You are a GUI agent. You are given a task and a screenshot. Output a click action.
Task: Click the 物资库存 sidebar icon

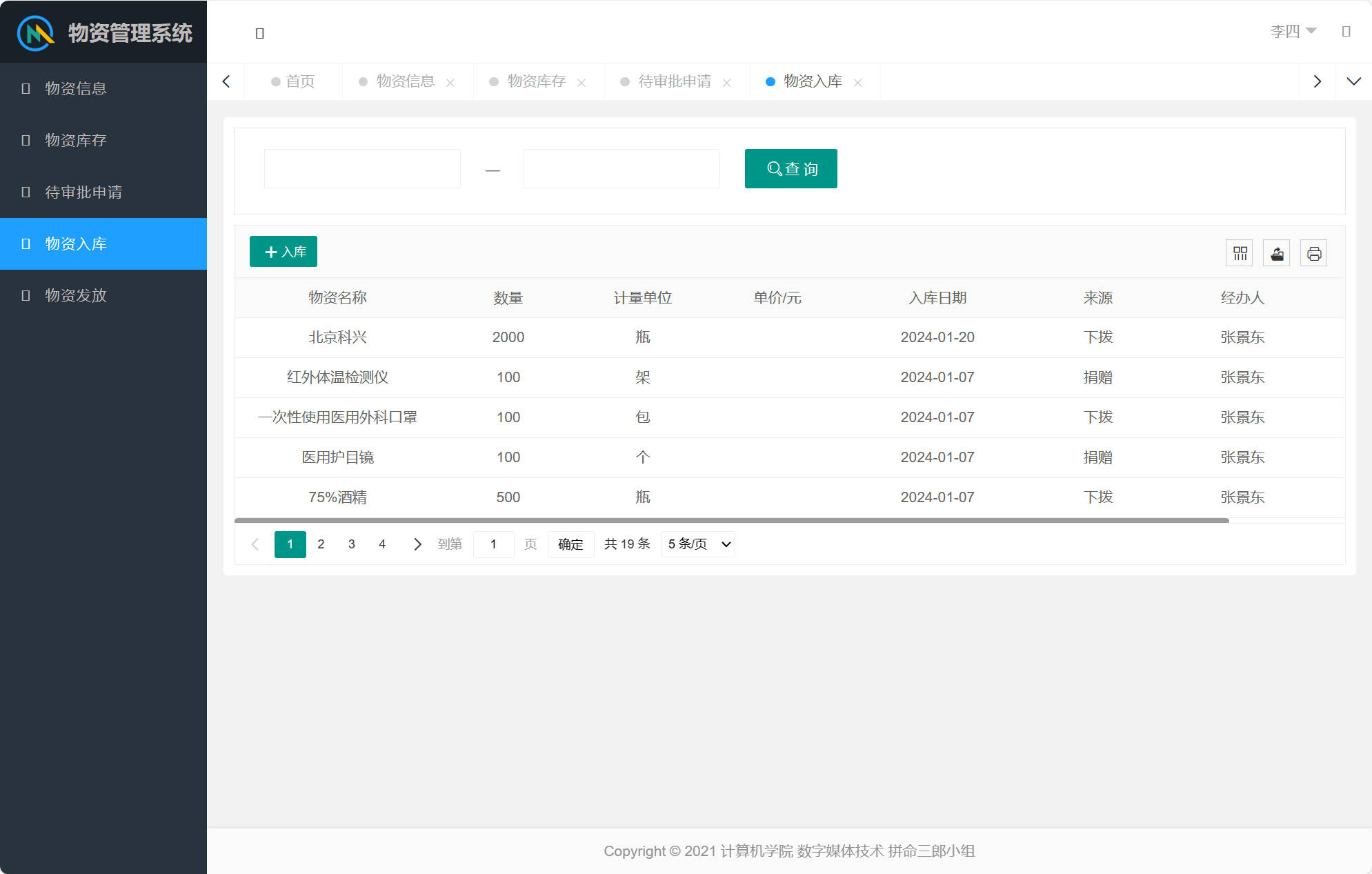(x=26, y=140)
